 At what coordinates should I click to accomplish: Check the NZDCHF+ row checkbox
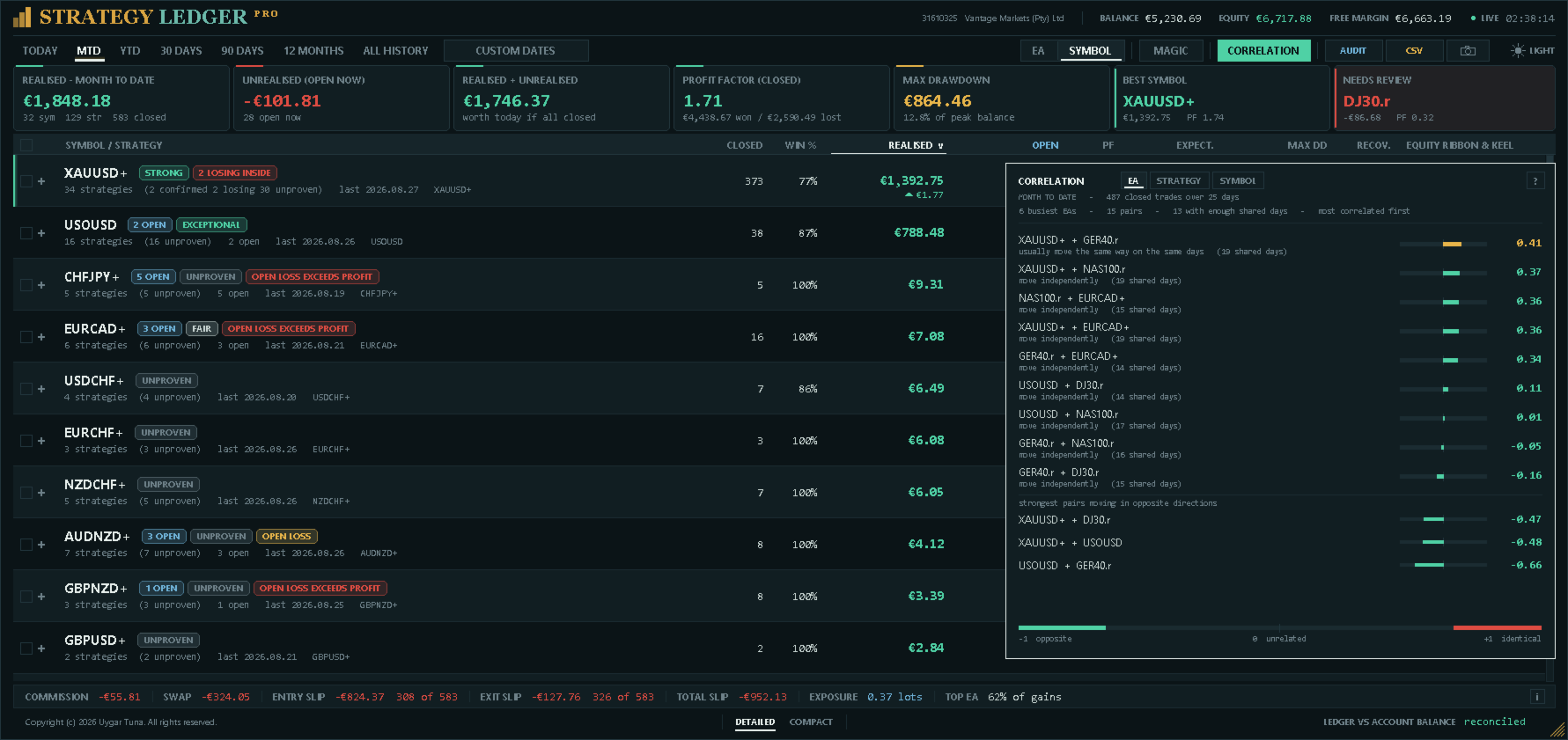click(x=26, y=493)
